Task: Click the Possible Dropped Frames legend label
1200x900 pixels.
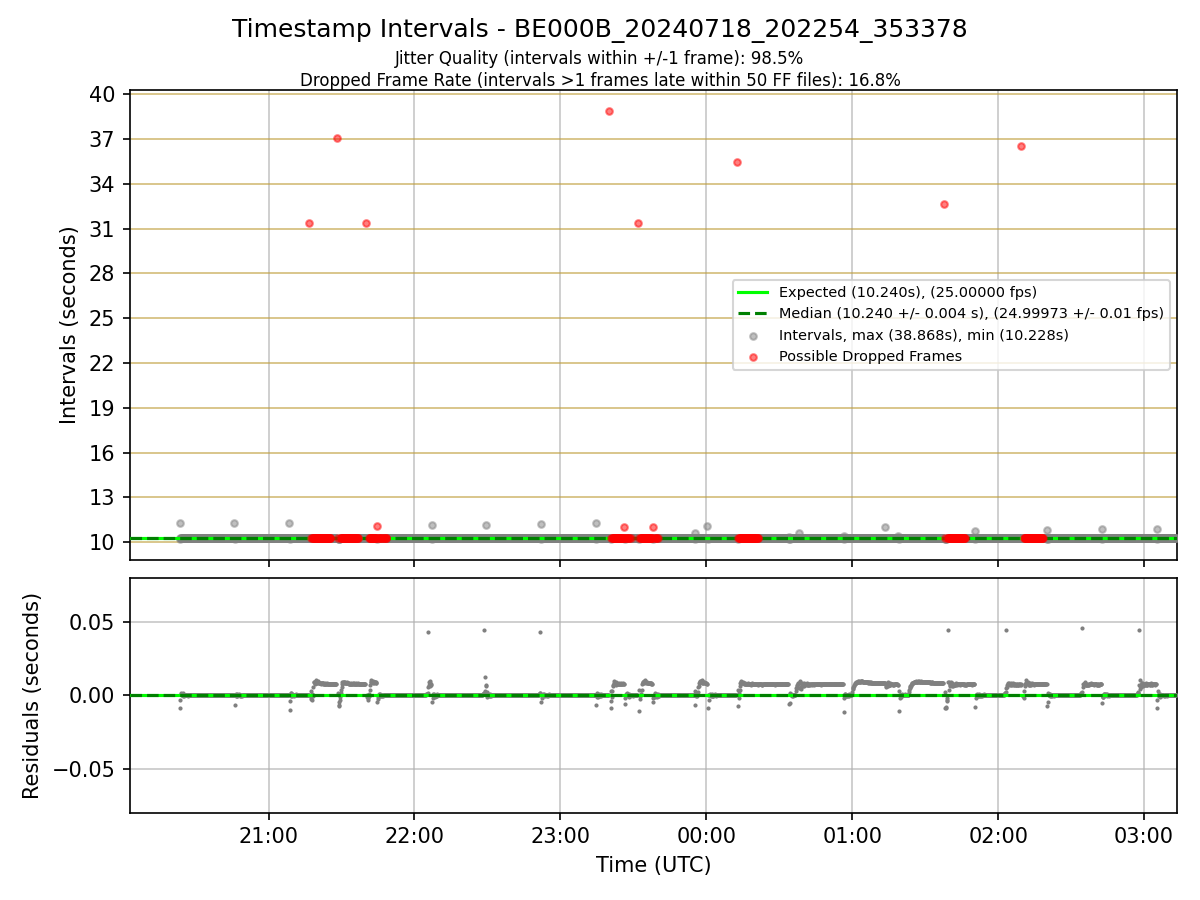Action: tap(870, 356)
